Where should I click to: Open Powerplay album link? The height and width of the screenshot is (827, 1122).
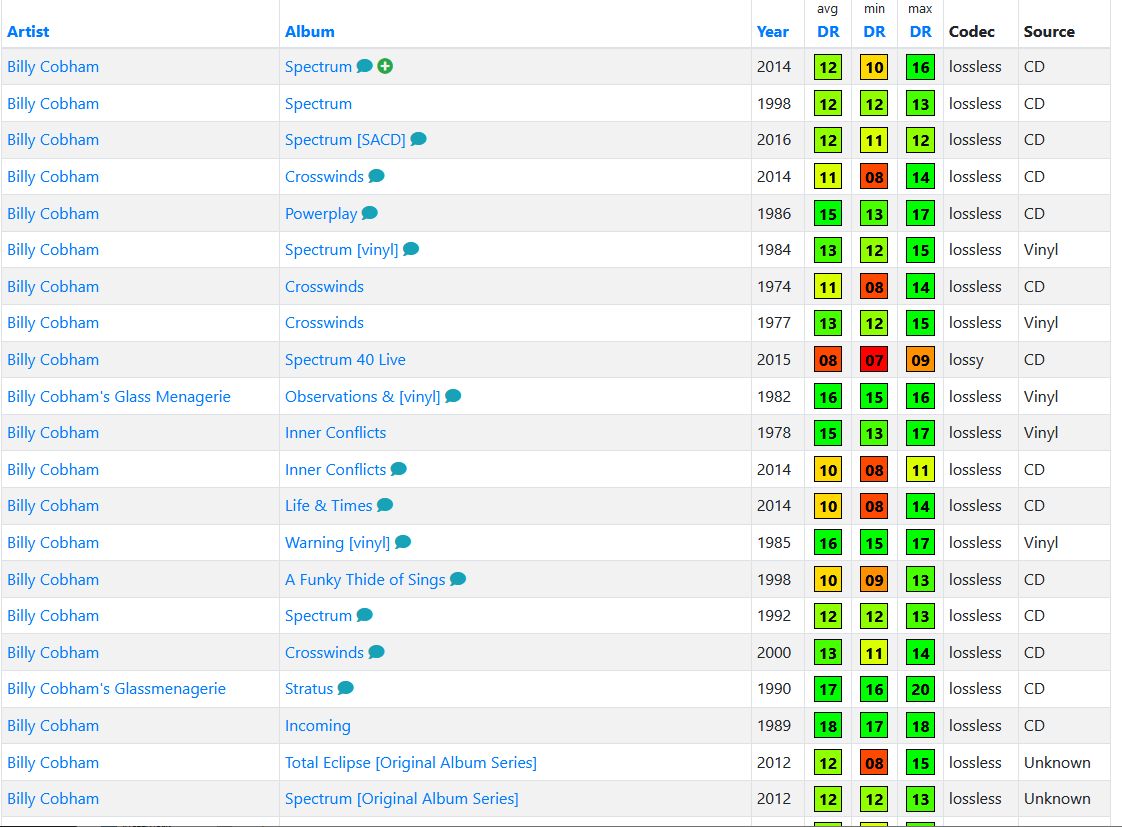click(321, 214)
